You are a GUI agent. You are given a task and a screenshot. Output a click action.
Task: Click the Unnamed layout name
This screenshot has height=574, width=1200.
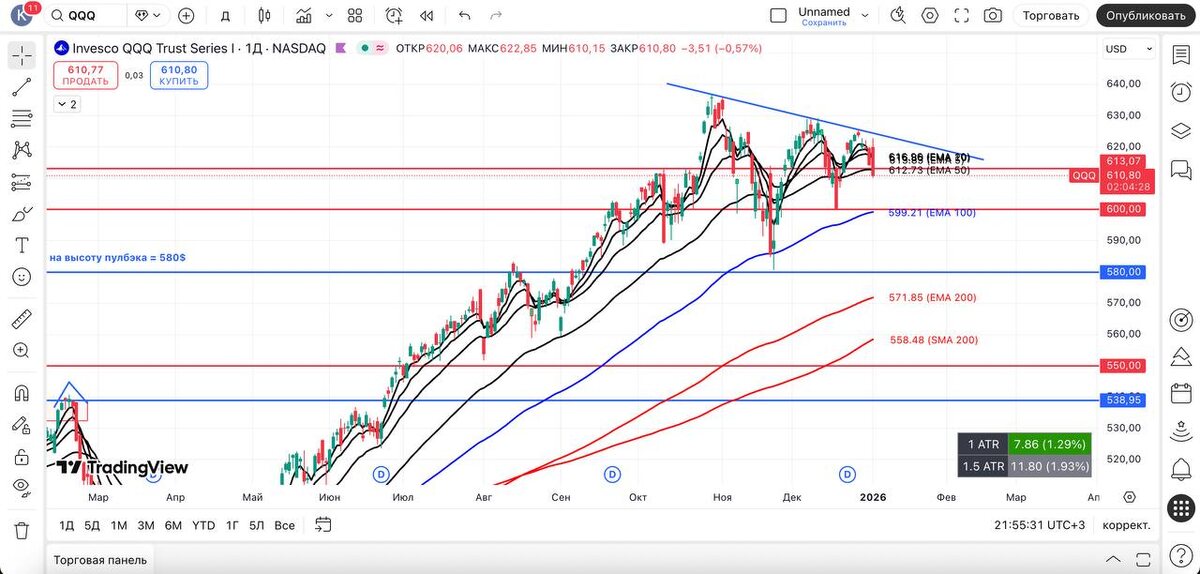[824, 12]
